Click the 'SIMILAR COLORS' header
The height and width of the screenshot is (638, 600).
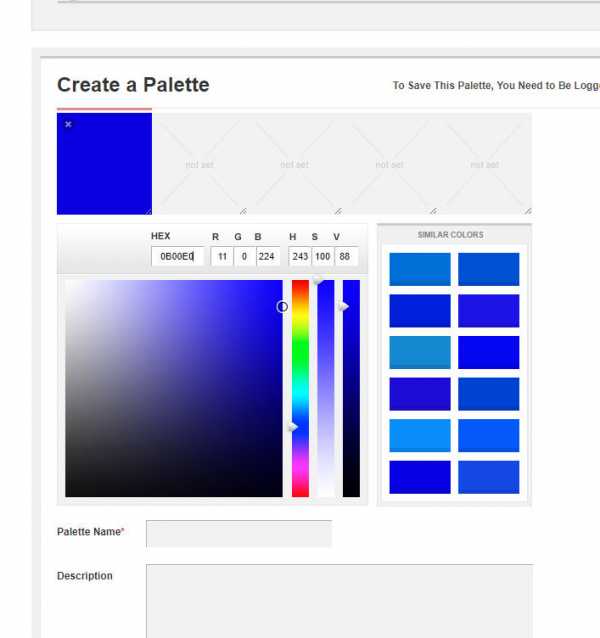(x=451, y=235)
